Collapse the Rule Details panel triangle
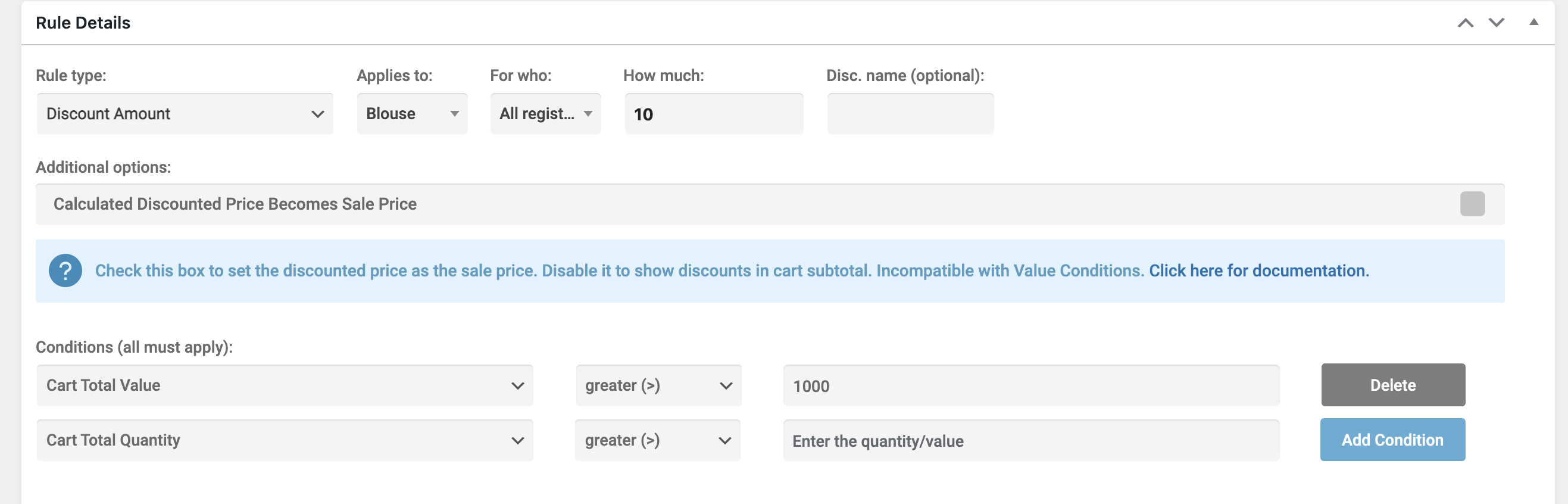Viewport: 1568px width, 504px height. (x=1534, y=22)
